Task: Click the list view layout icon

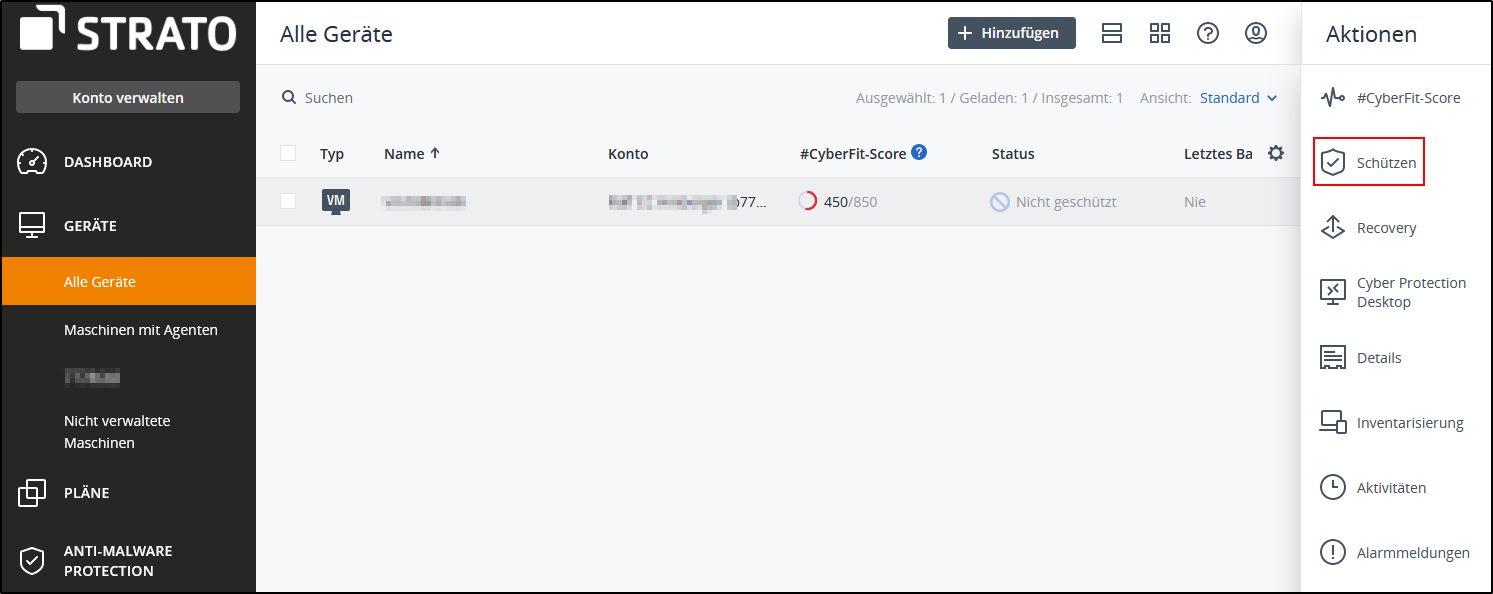Action: (x=1112, y=33)
